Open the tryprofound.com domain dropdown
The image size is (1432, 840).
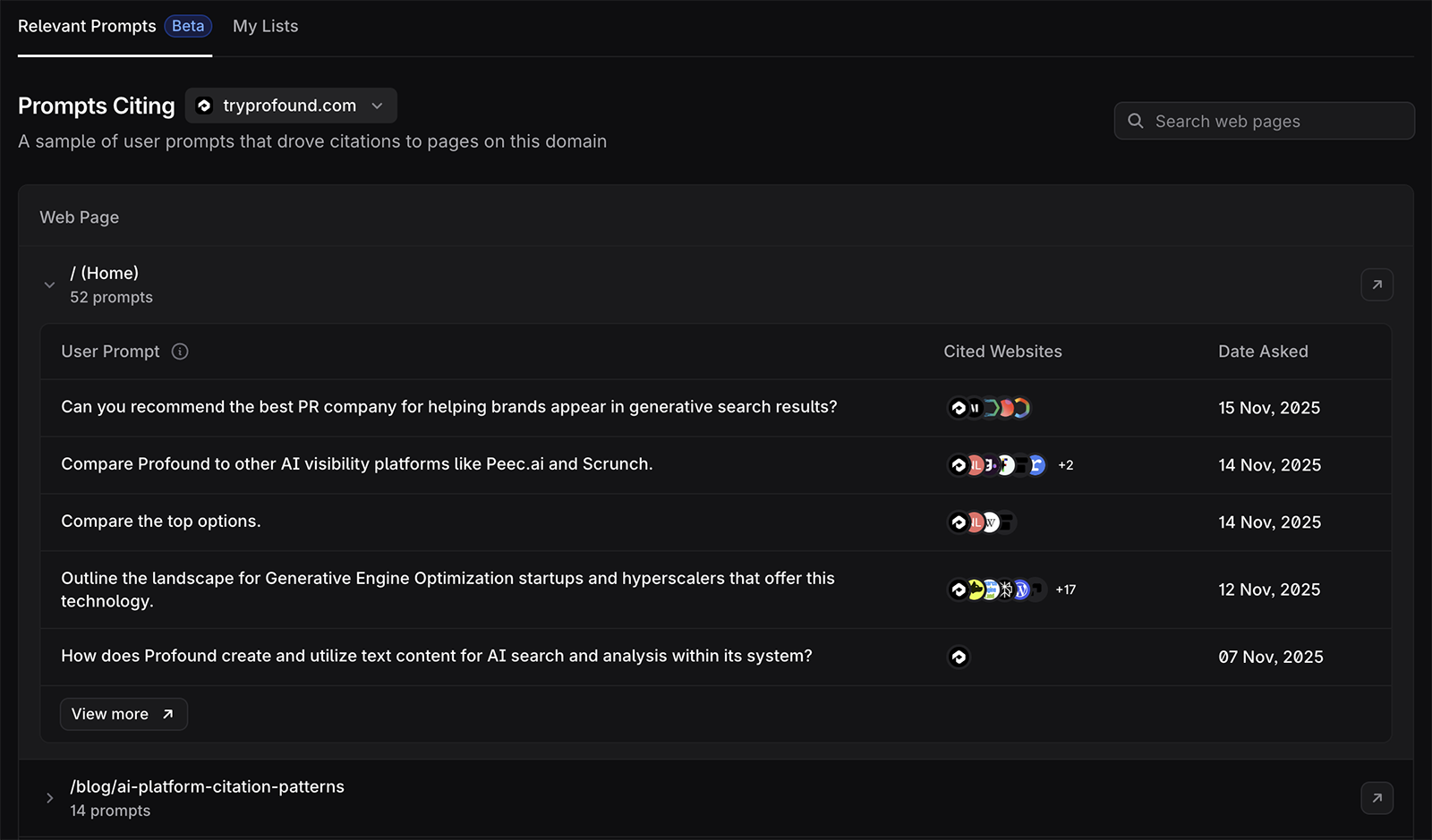291,106
